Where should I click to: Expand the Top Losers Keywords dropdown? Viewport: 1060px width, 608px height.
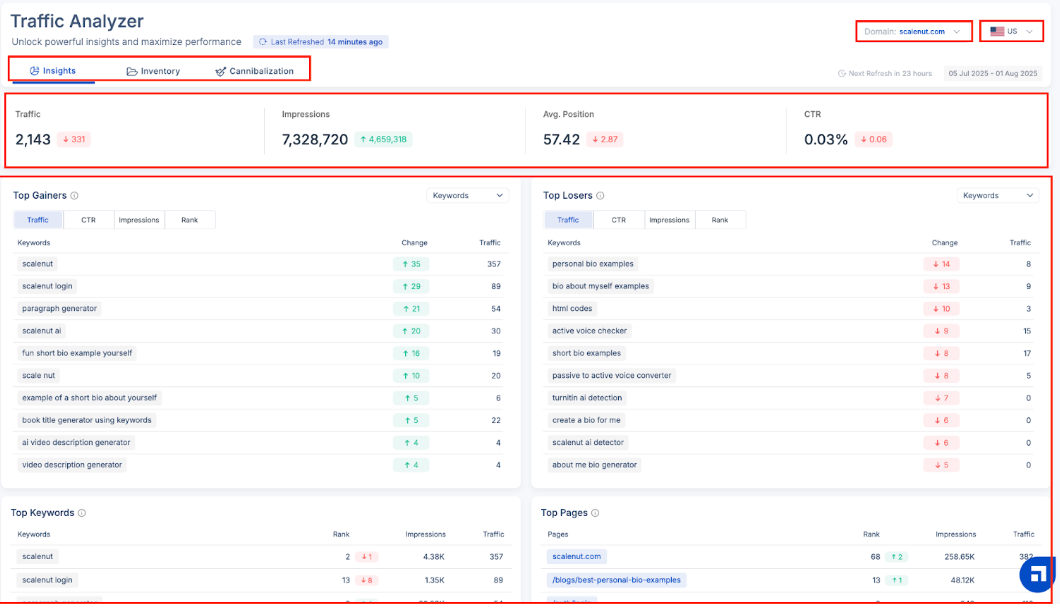point(997,196)
